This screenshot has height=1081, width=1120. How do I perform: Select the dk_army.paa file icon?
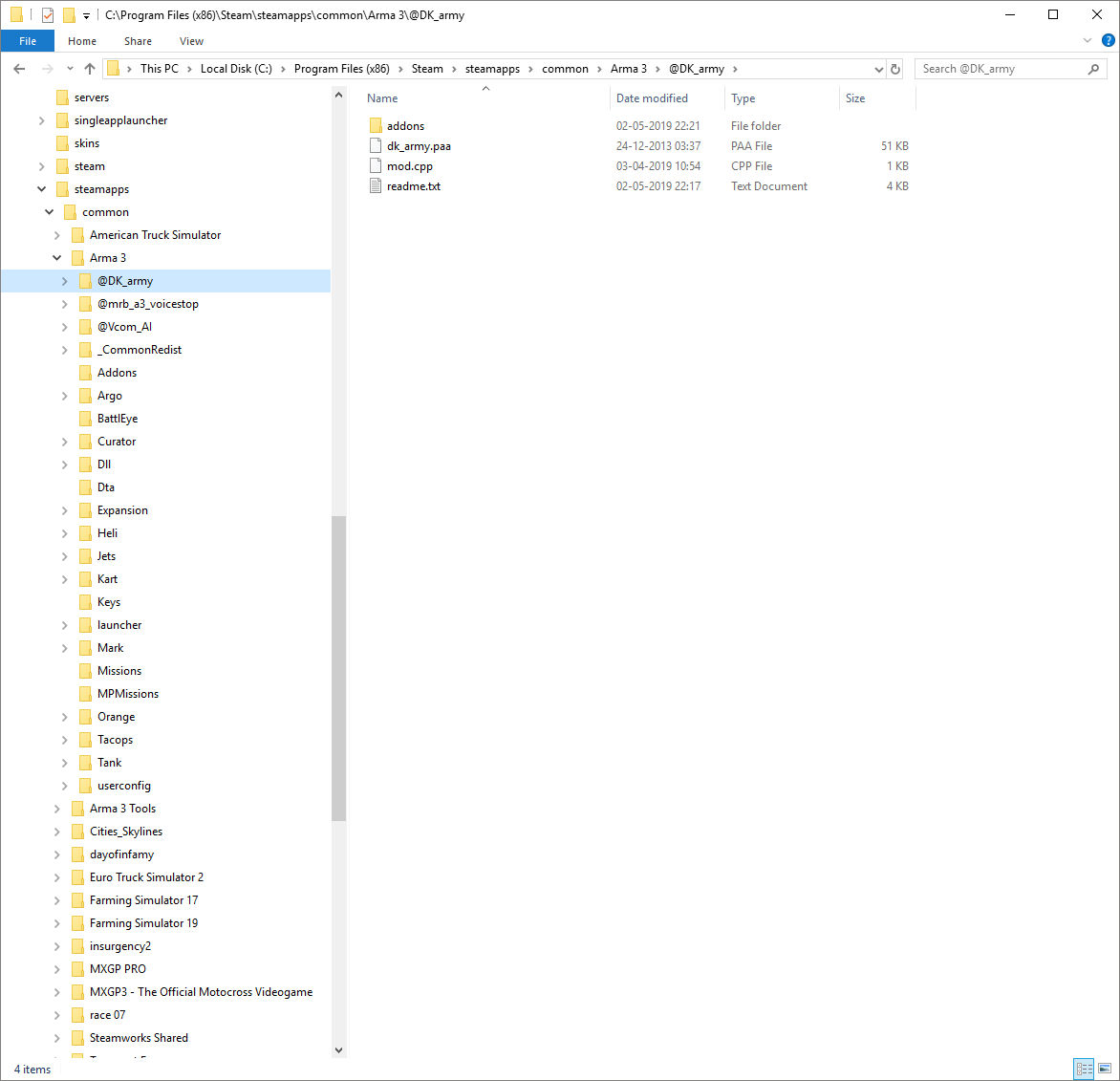pos(376,145)
